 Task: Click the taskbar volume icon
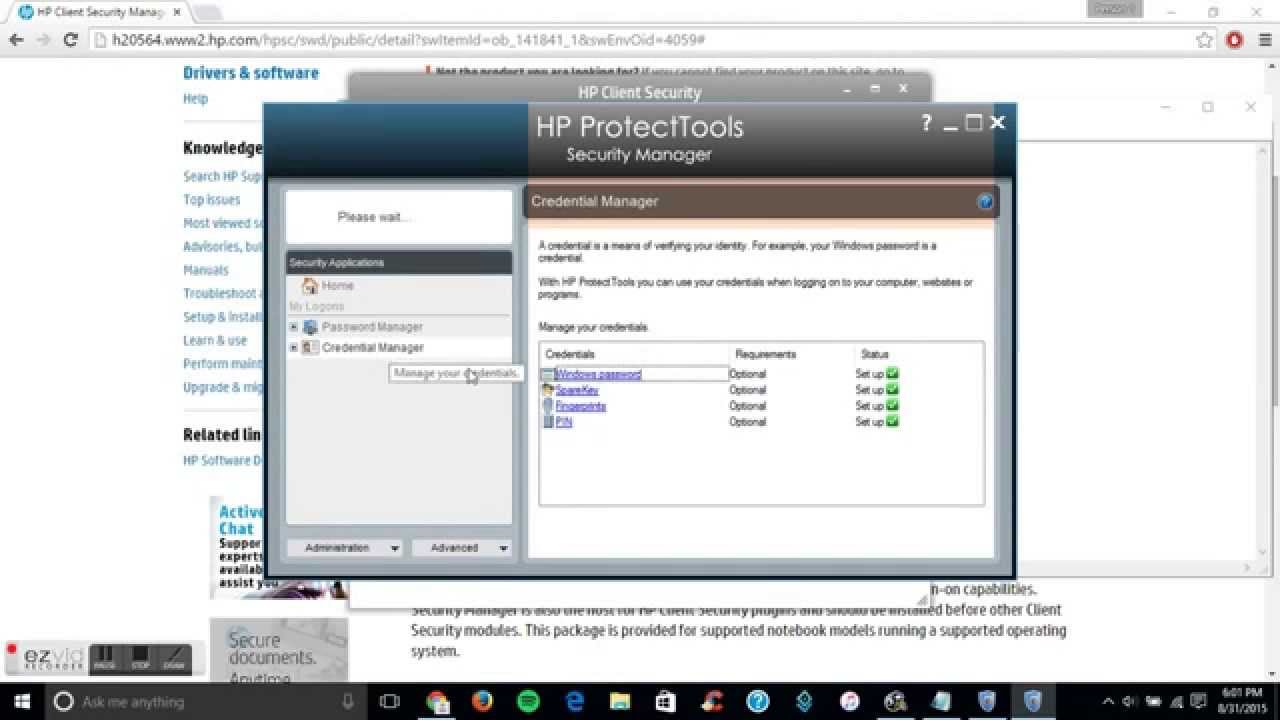[1129, 701]
